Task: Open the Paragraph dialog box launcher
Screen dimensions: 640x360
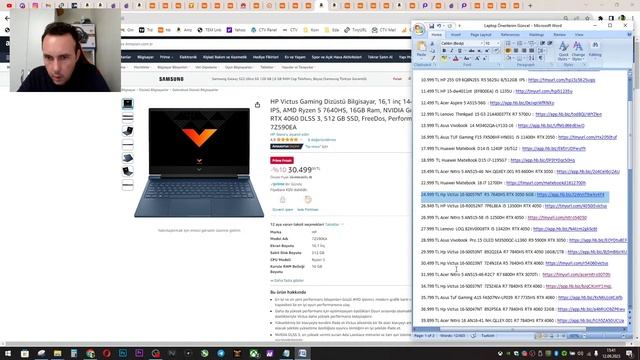Action: coord(552,64)
